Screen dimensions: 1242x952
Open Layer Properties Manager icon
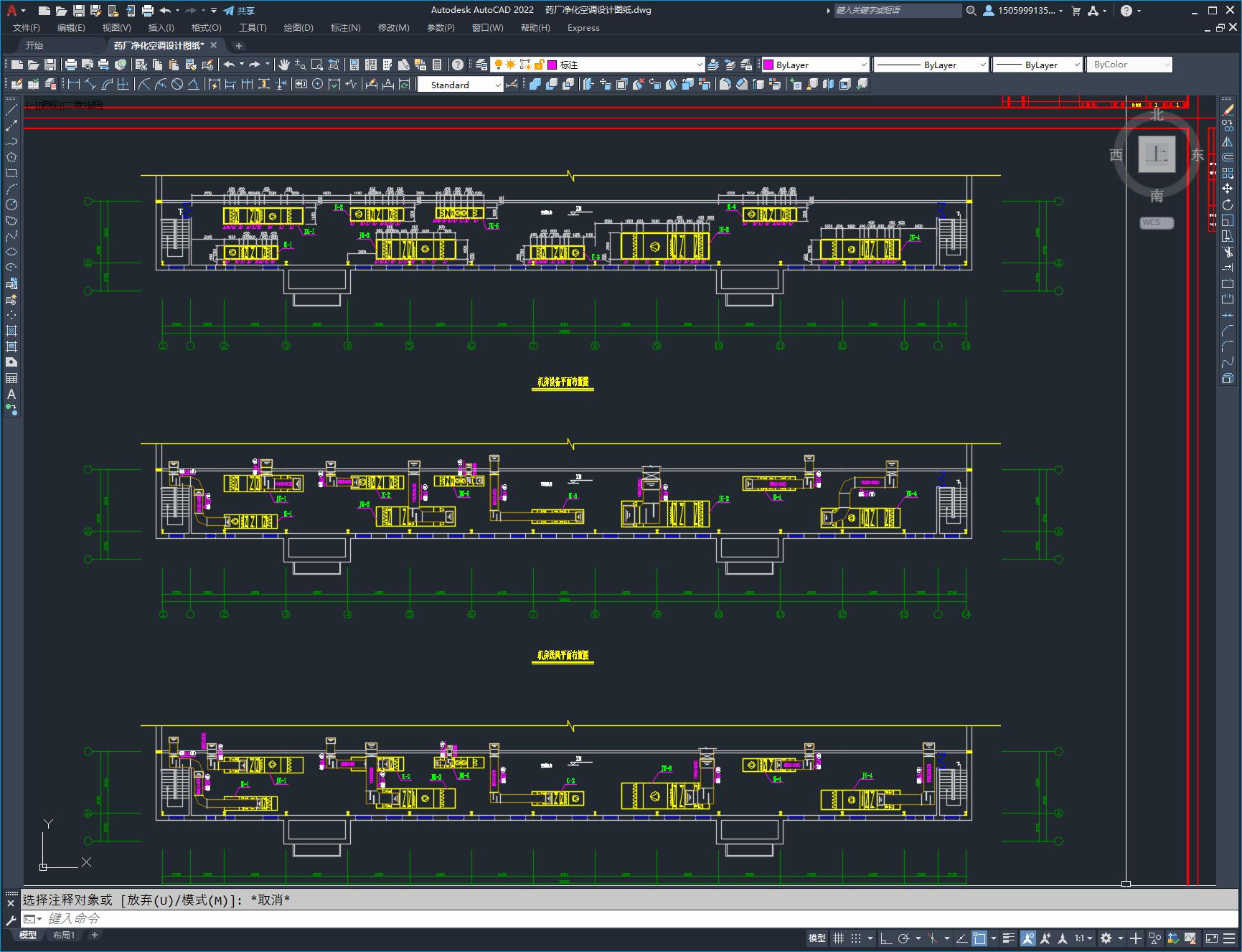pyautogui.click(x=481, y=65)
